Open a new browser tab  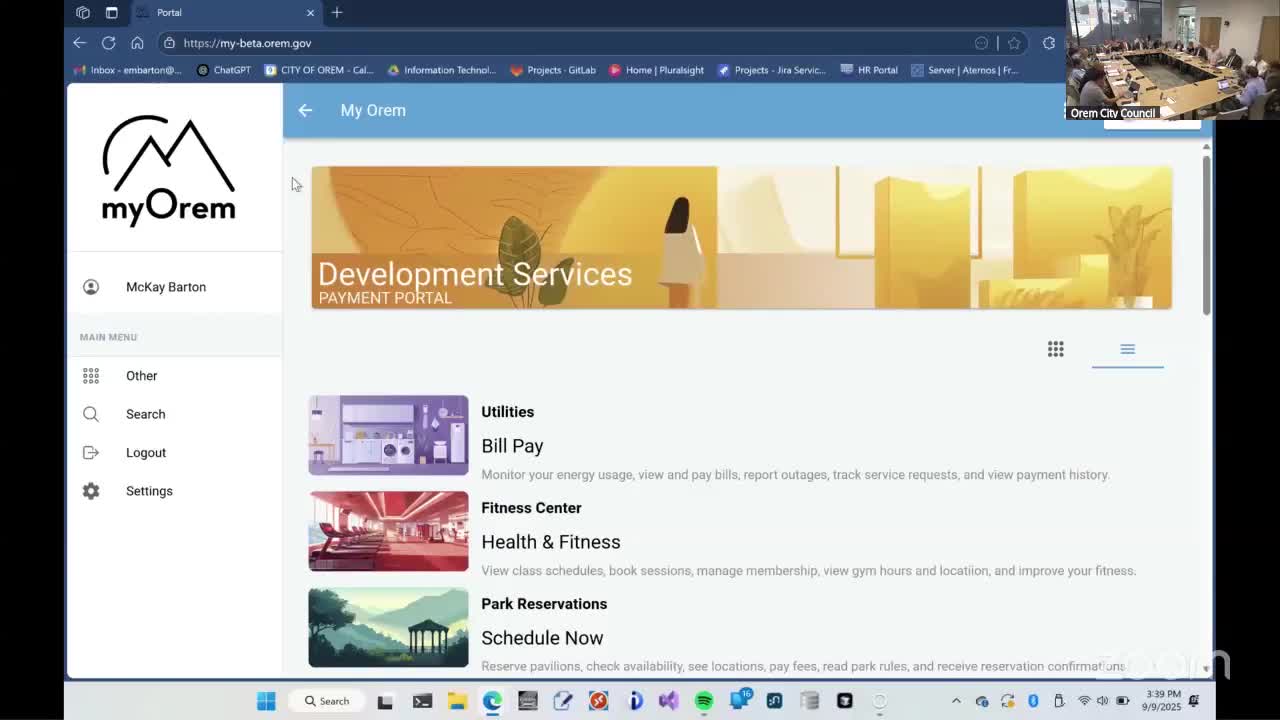pyautogui.click(x=337, y=13)
